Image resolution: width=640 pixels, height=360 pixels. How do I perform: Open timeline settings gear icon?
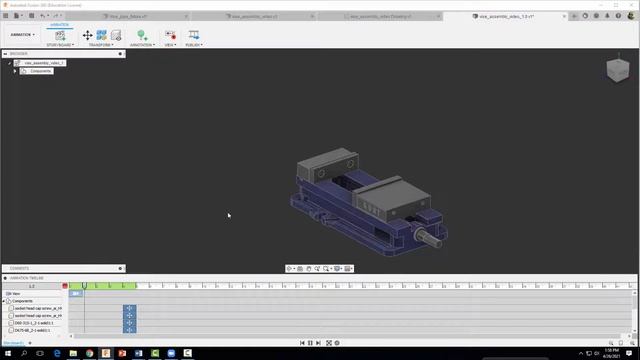point(337,343)
